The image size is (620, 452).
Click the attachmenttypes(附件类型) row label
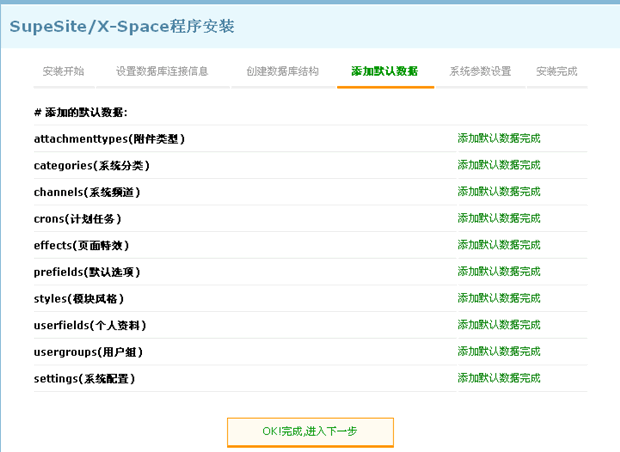click(110, 139)
